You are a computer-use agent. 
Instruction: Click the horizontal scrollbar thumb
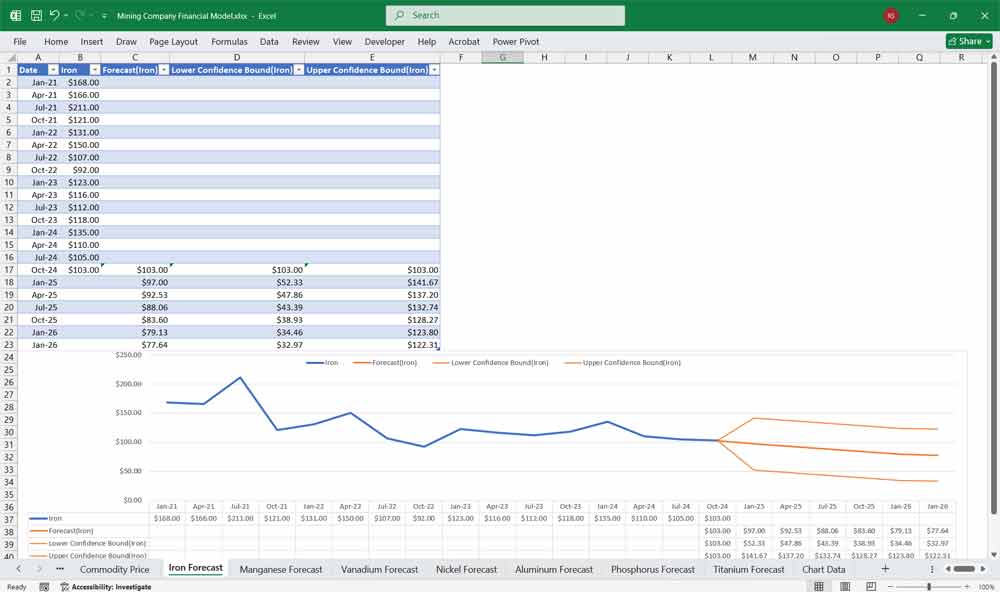pyautogui.click(x=964, y=568)
